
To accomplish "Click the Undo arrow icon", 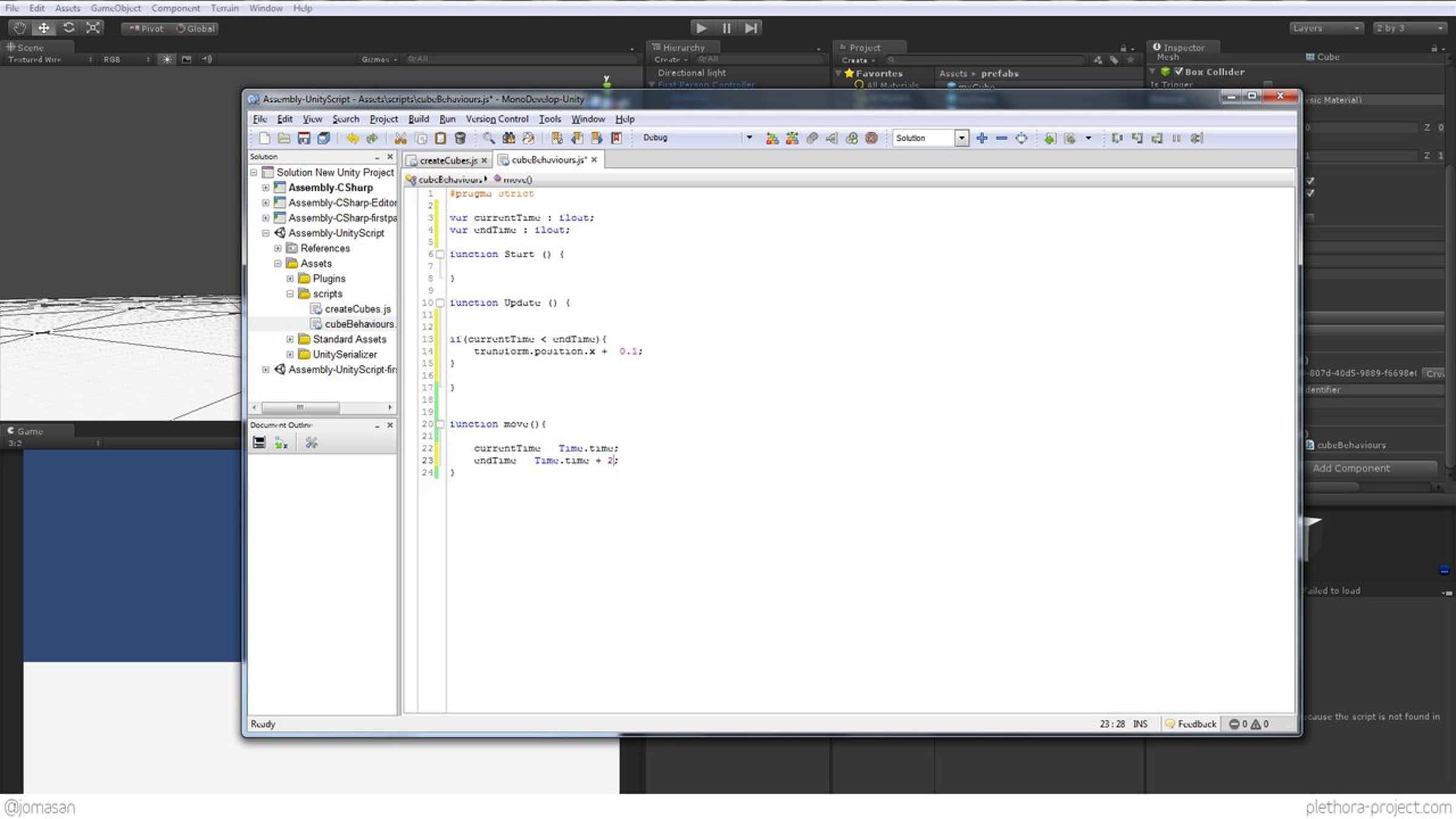I will [352, 138].
